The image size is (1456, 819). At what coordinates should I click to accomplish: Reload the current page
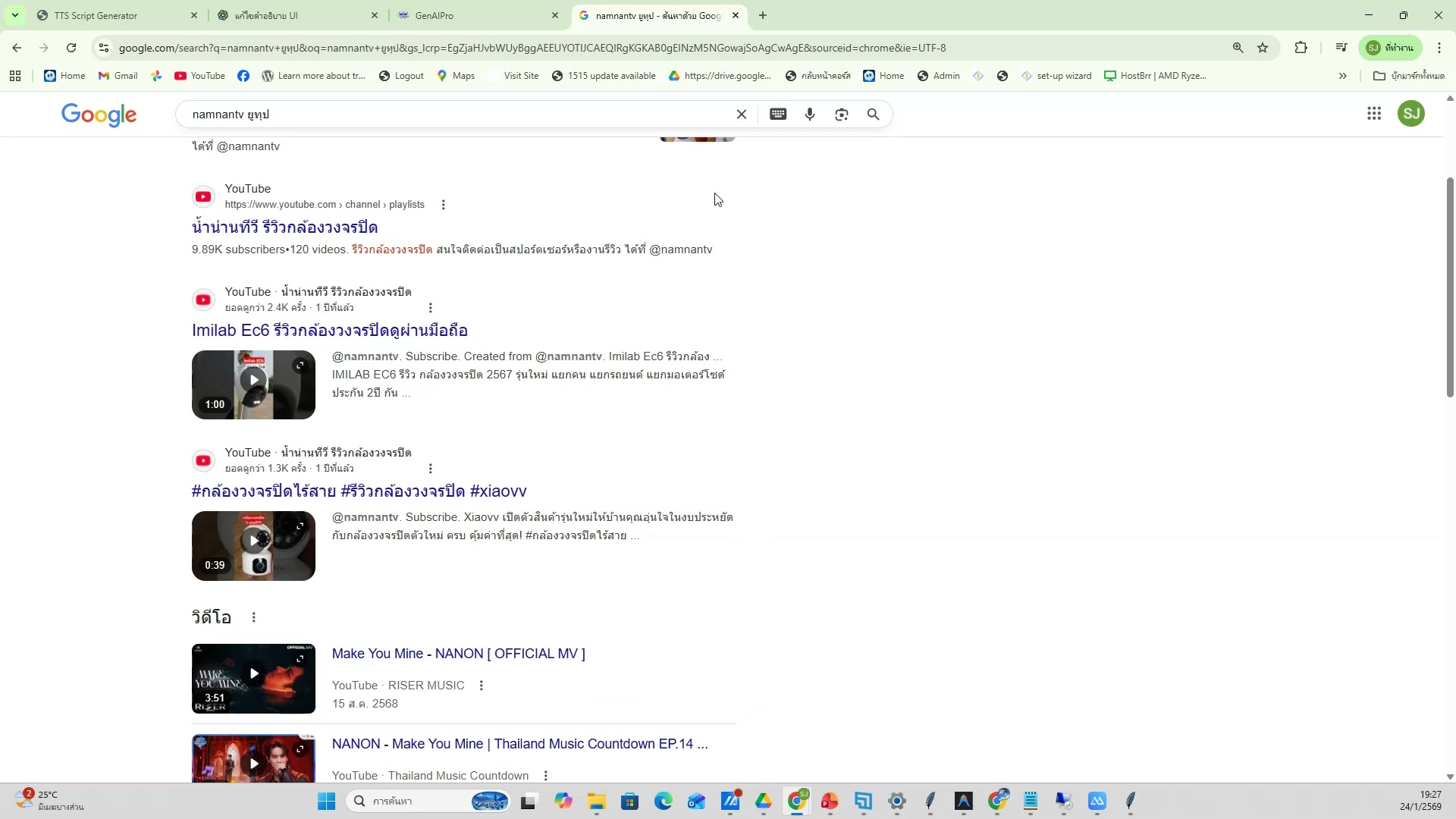[71, 48]
